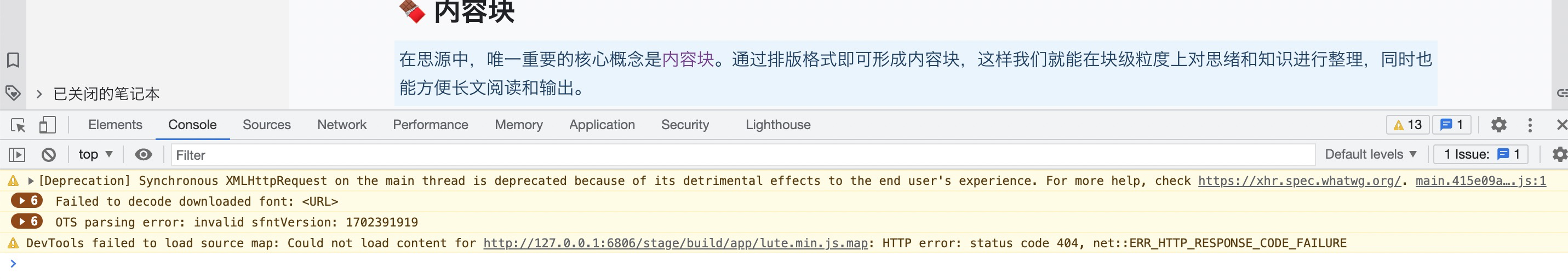Open the top context dropdown
The width and height of the screenshot is (1568, 279).
click(95, 155)
